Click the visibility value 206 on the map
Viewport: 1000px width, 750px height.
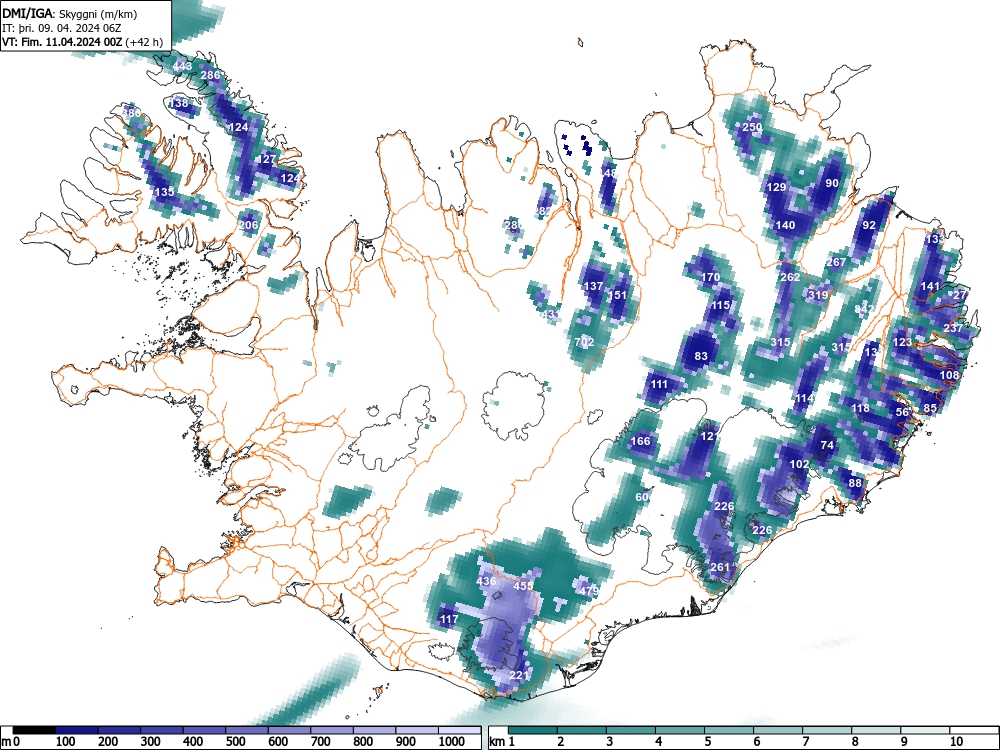coord(248,225)
